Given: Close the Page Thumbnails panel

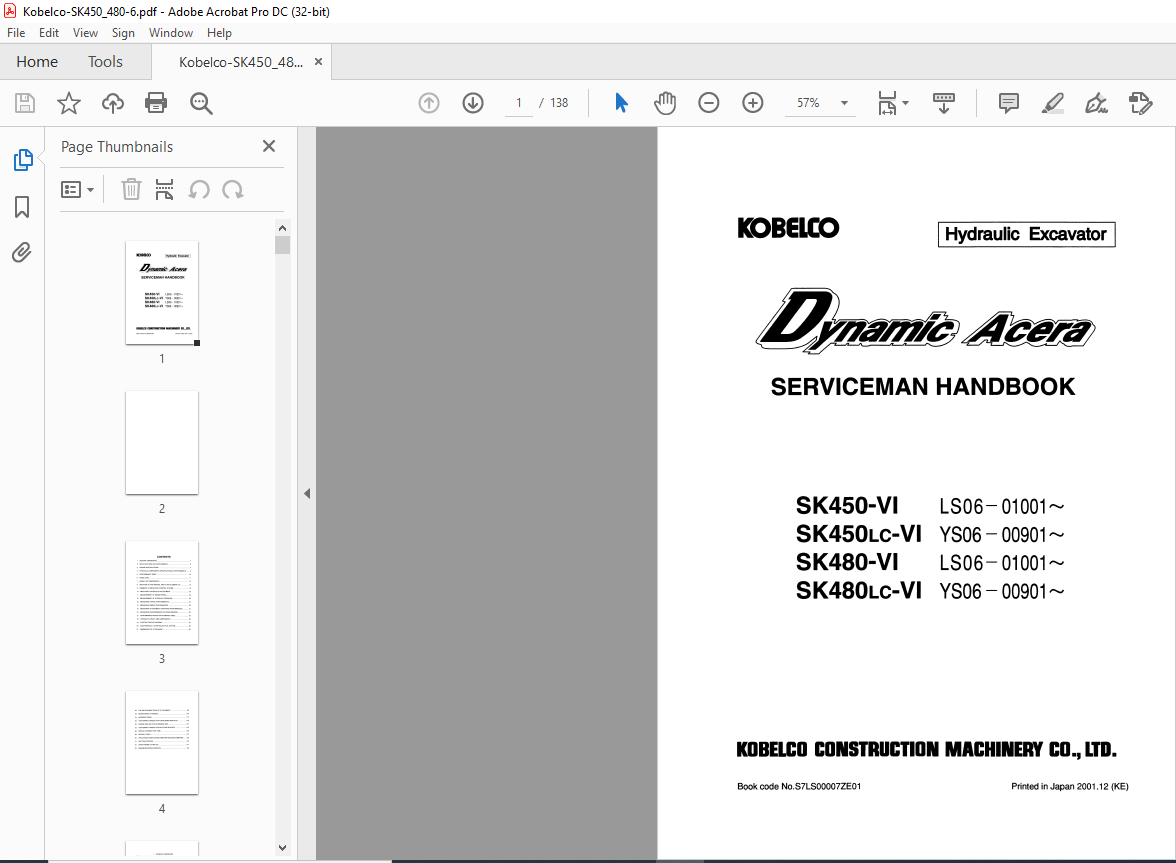Looking at the screenshot, I should pos(269,146).
